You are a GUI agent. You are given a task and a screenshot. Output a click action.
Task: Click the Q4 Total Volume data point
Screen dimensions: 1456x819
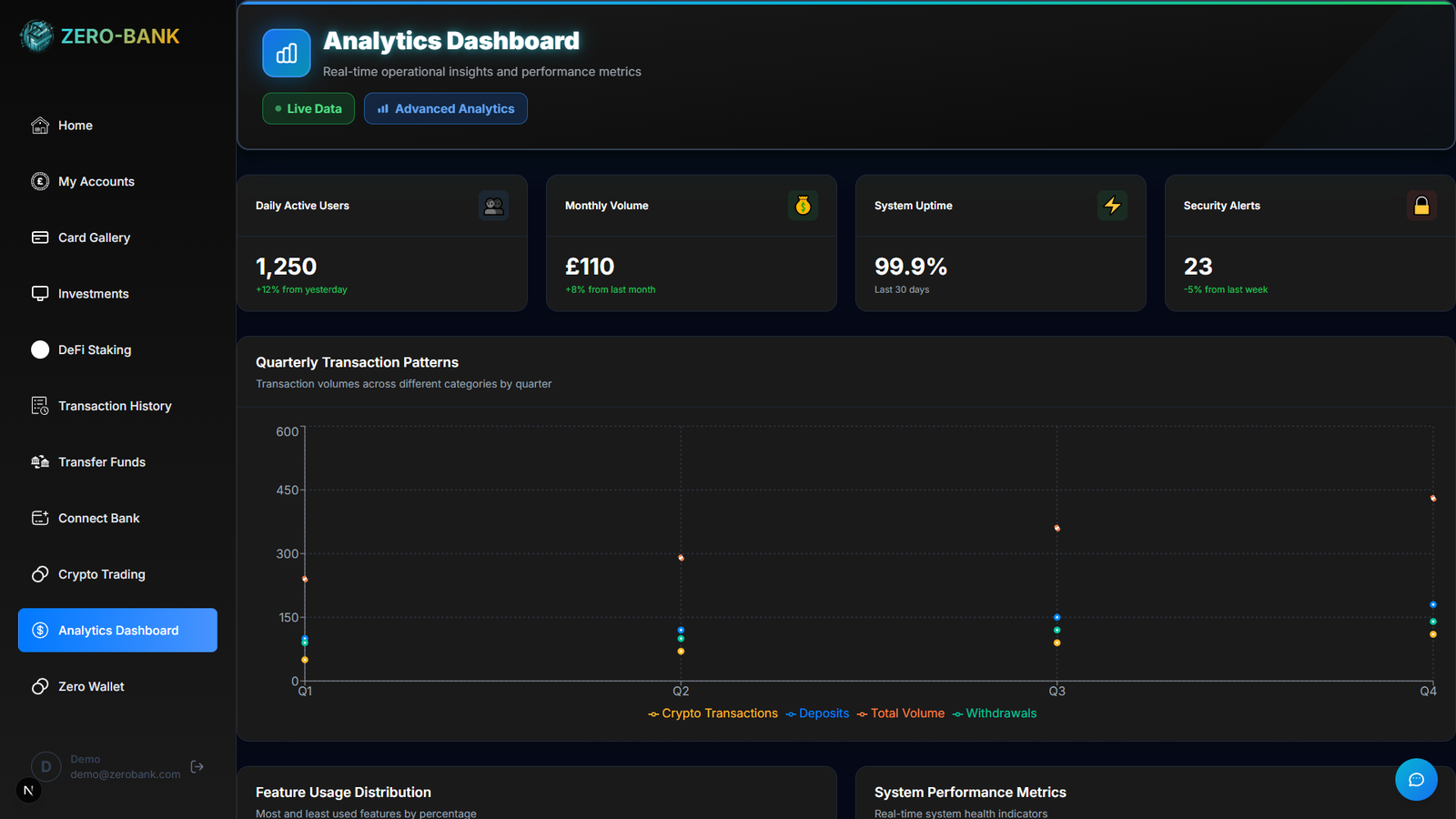pyautogui.click(x=1433, y=499)
